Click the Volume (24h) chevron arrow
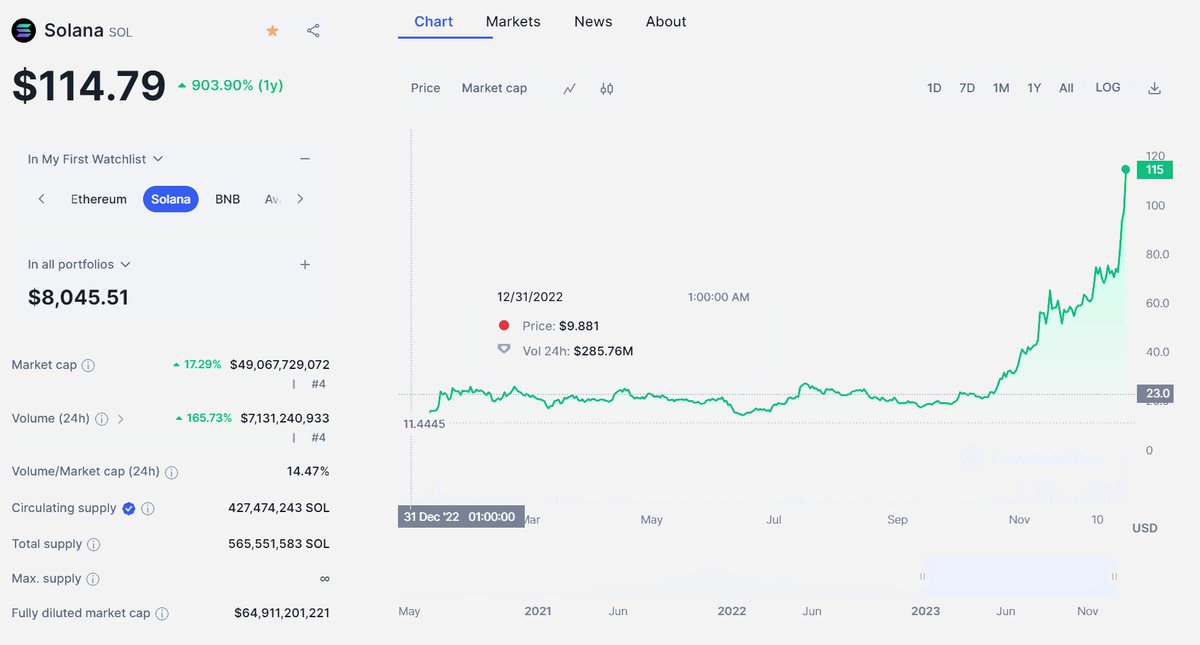Viewport: 1200px width, 645px height. pos(121,419)
